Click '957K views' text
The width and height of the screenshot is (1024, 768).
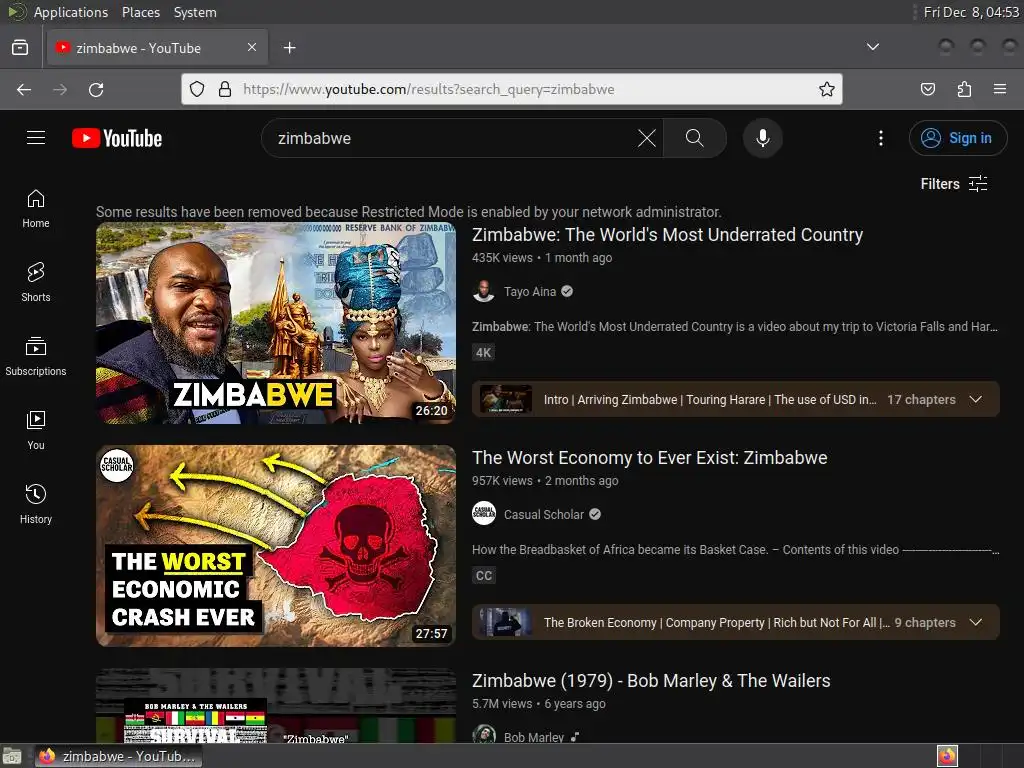point(502,480)
